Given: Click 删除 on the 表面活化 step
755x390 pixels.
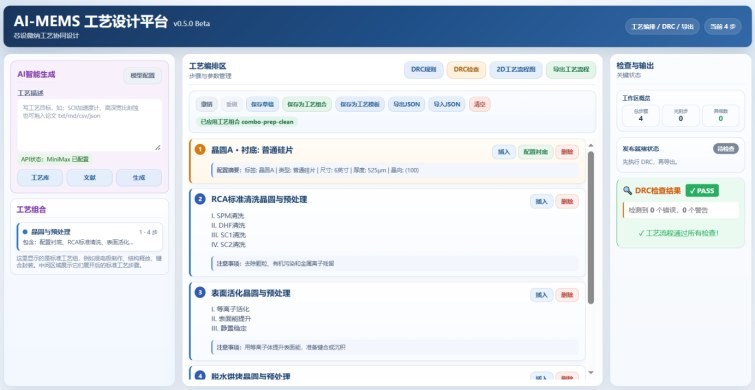Looking at the screenshot, I should pyautogui.click(x=567, y=295).
